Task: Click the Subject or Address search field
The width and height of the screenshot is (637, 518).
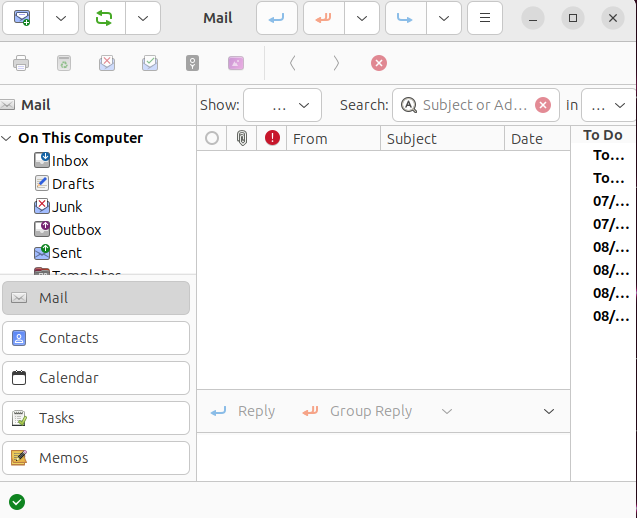Action: pyautogui.click(x=474, y=105)
